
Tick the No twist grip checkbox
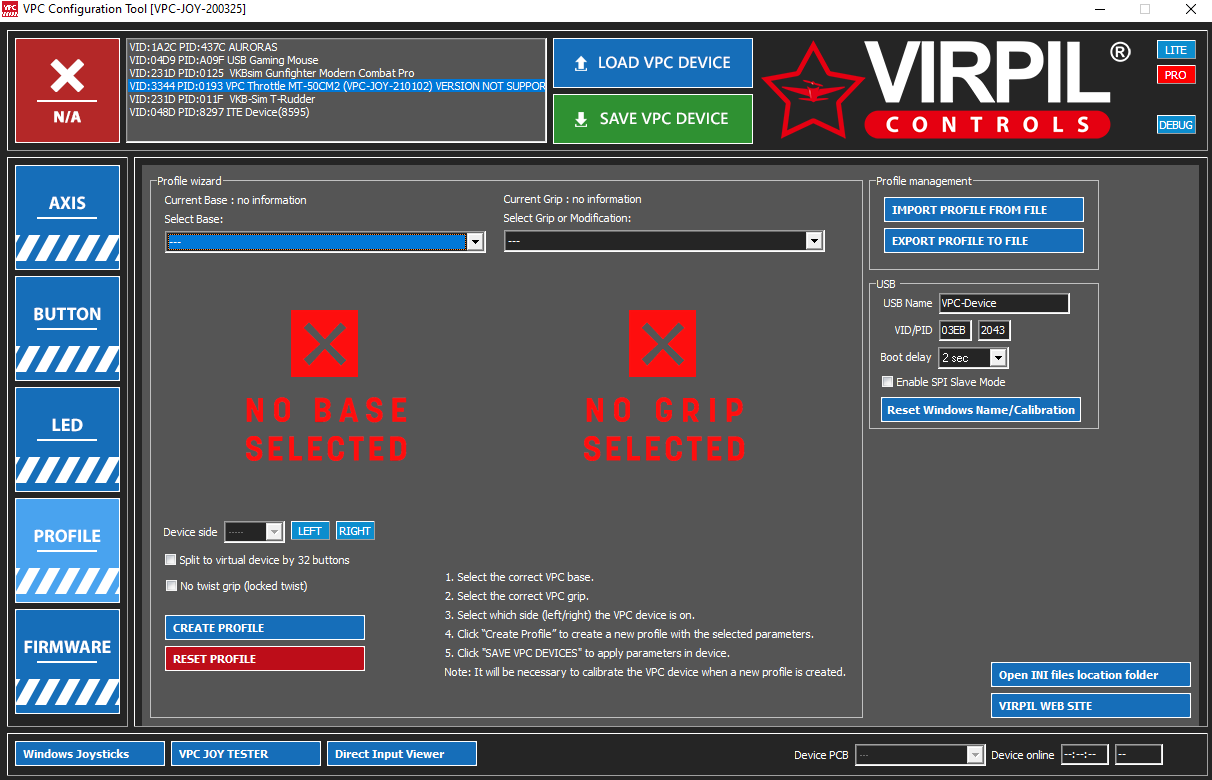coord(171,586)
